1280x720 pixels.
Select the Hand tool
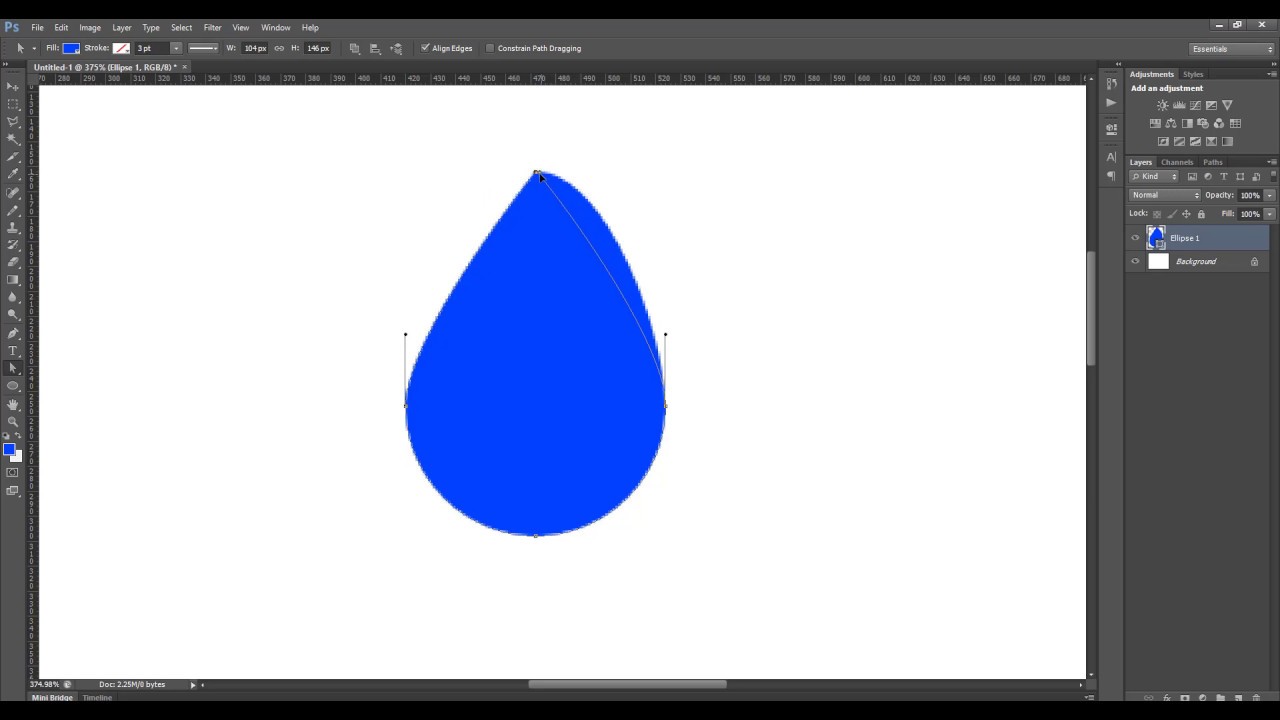(13, 404)
